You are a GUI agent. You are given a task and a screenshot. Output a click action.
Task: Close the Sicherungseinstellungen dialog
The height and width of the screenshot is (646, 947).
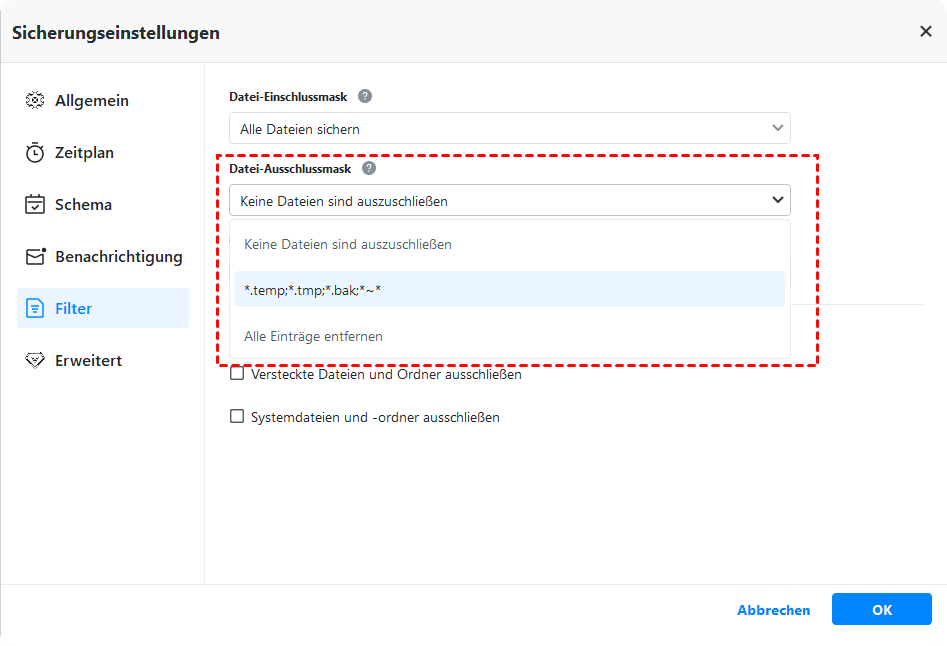(926, 32)
